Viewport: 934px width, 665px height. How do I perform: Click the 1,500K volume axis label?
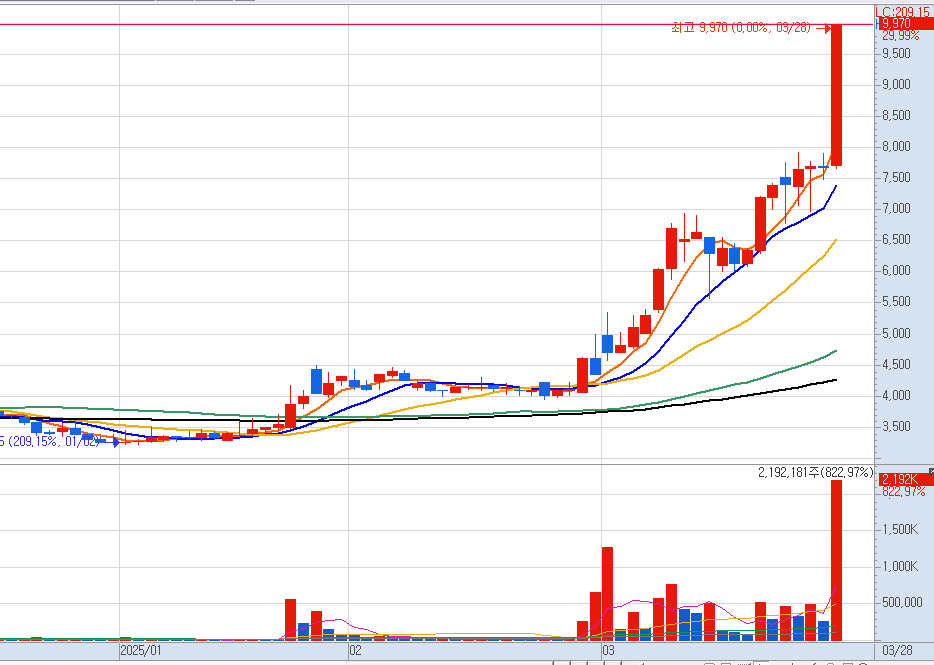tap(900, 529)
